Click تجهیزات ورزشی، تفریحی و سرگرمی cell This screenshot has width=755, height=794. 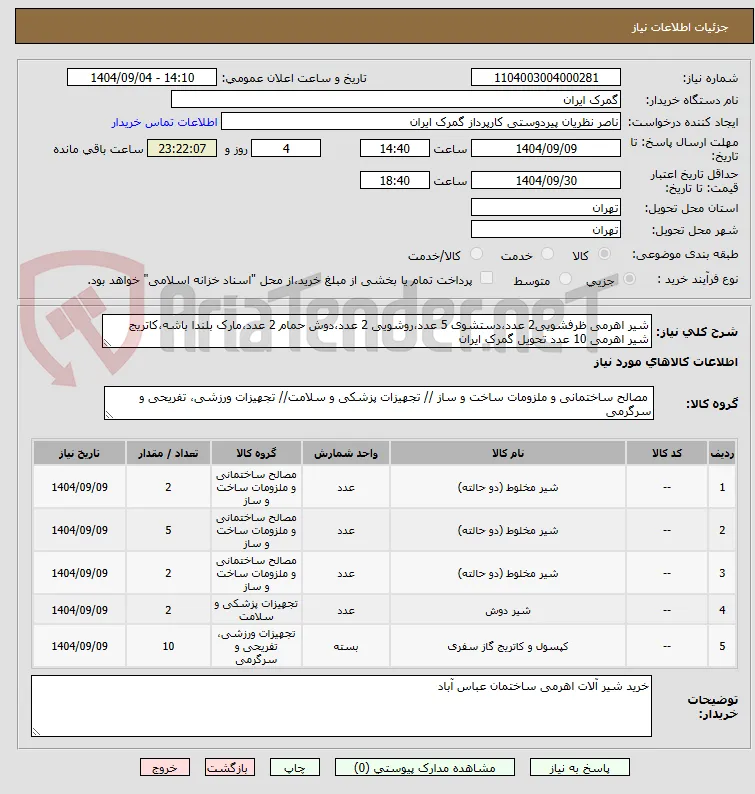click(x=256, y=646)
